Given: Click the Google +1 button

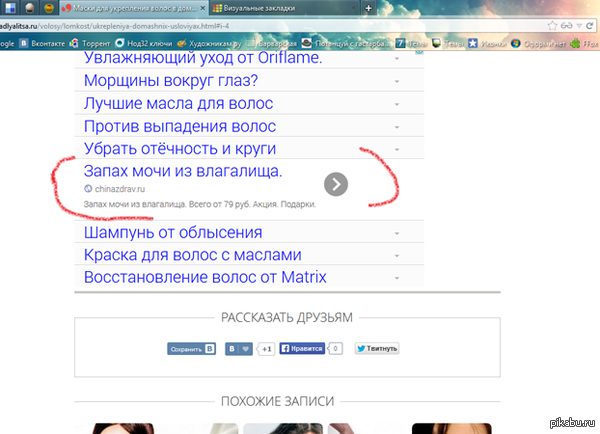Looking at the screenshot, I should (x=266, y=349).
